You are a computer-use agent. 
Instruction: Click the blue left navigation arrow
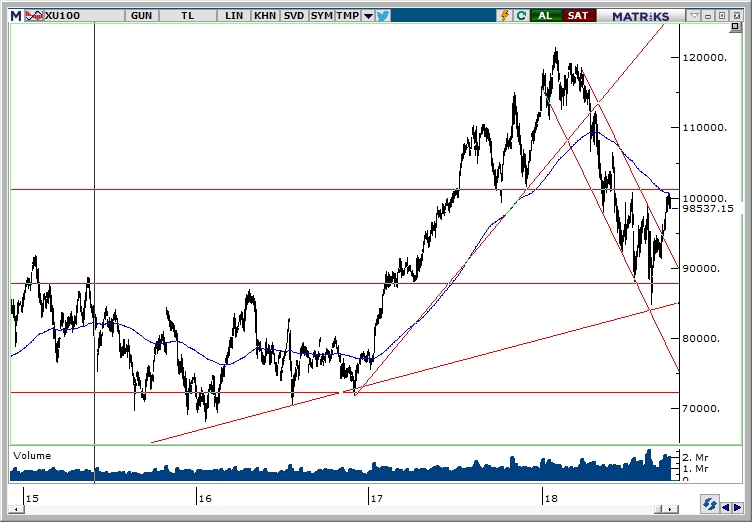pyautogui.click(x=726, y=508)
